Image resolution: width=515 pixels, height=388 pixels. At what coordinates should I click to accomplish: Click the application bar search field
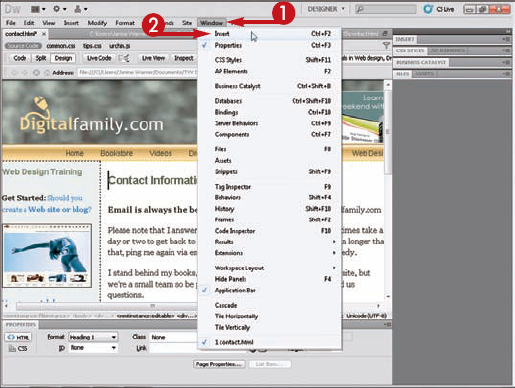(x=386, y=9)
